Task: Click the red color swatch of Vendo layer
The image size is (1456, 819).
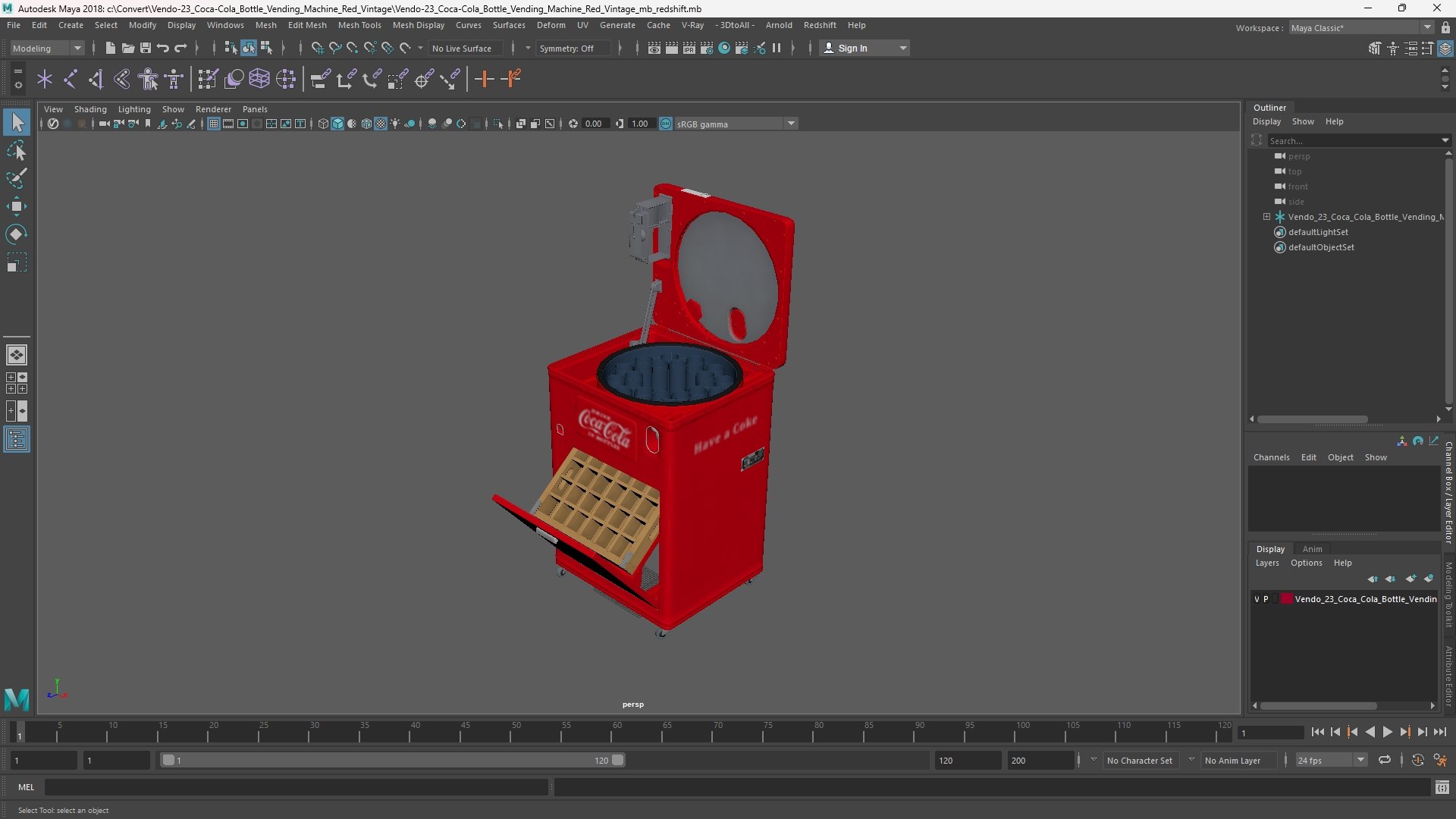Action: 1287,599
